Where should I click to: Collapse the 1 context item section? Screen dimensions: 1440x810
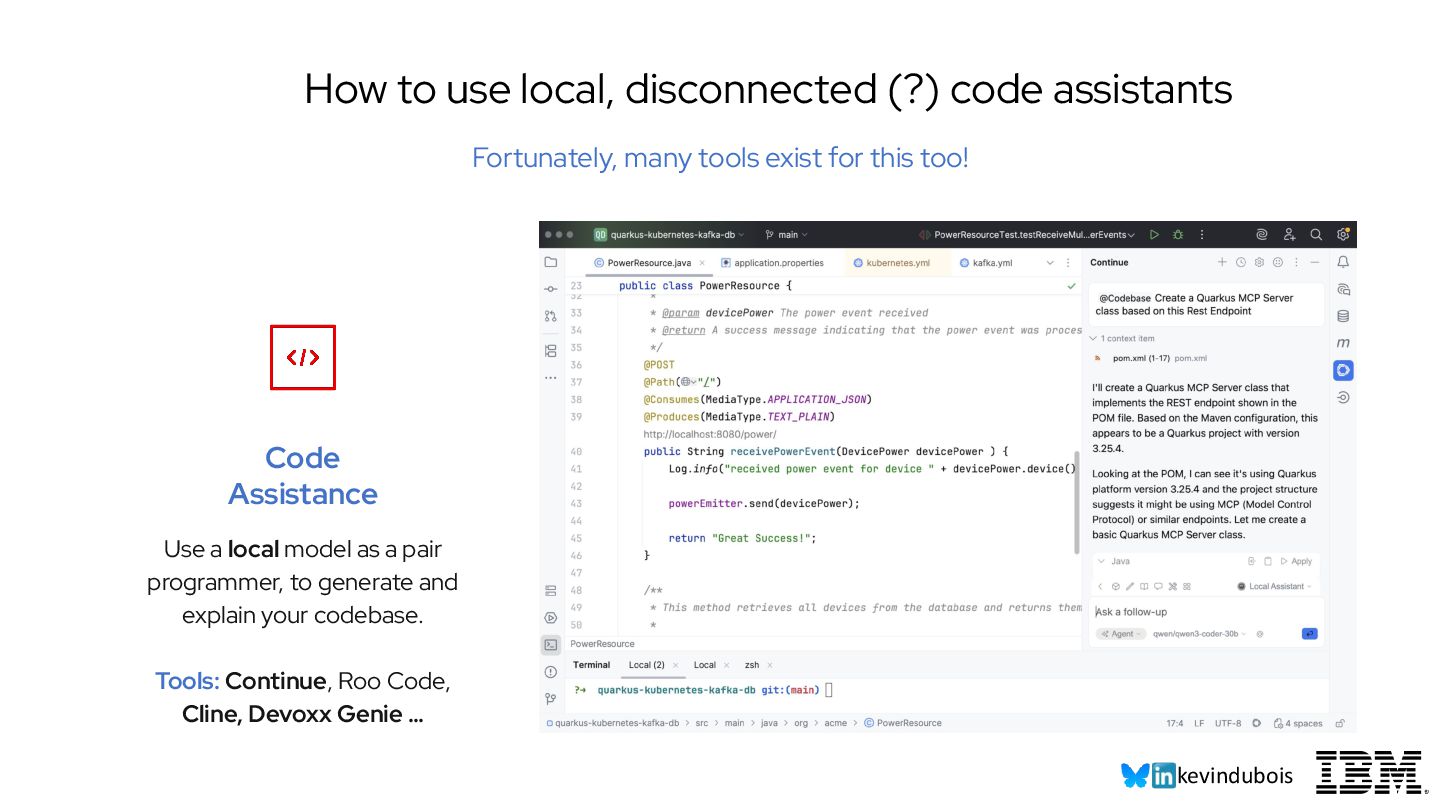pyautogui.click(x=1121, y=339)
